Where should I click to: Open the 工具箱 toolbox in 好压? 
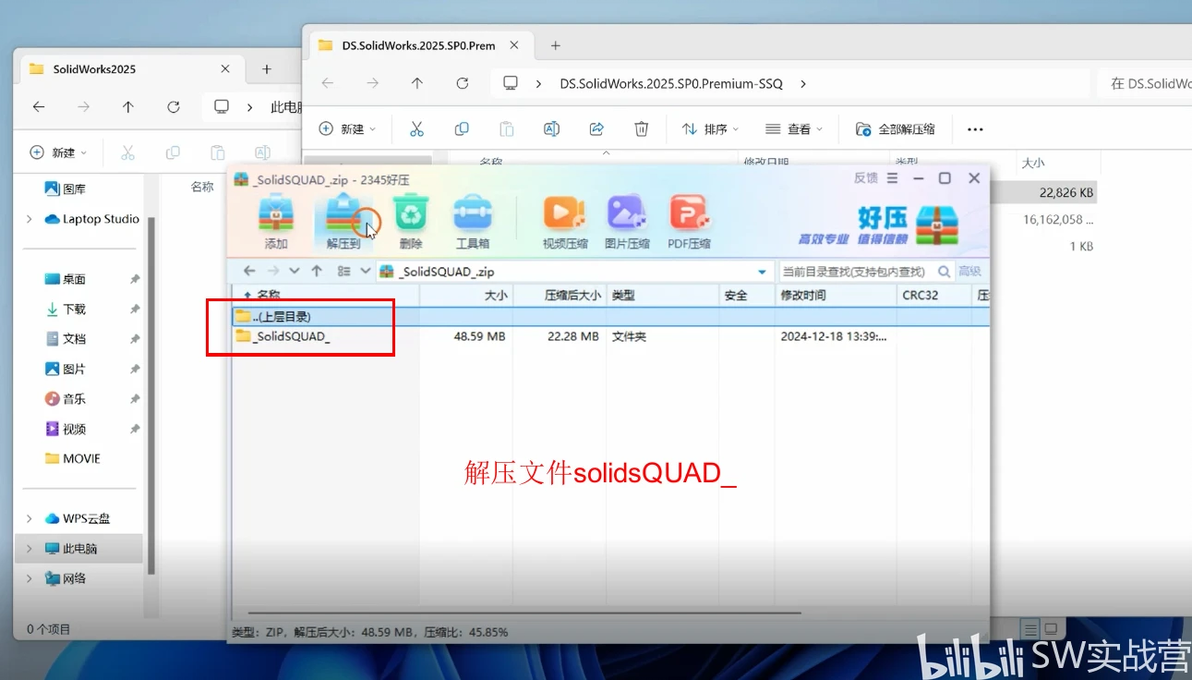[x=472, y=221]
